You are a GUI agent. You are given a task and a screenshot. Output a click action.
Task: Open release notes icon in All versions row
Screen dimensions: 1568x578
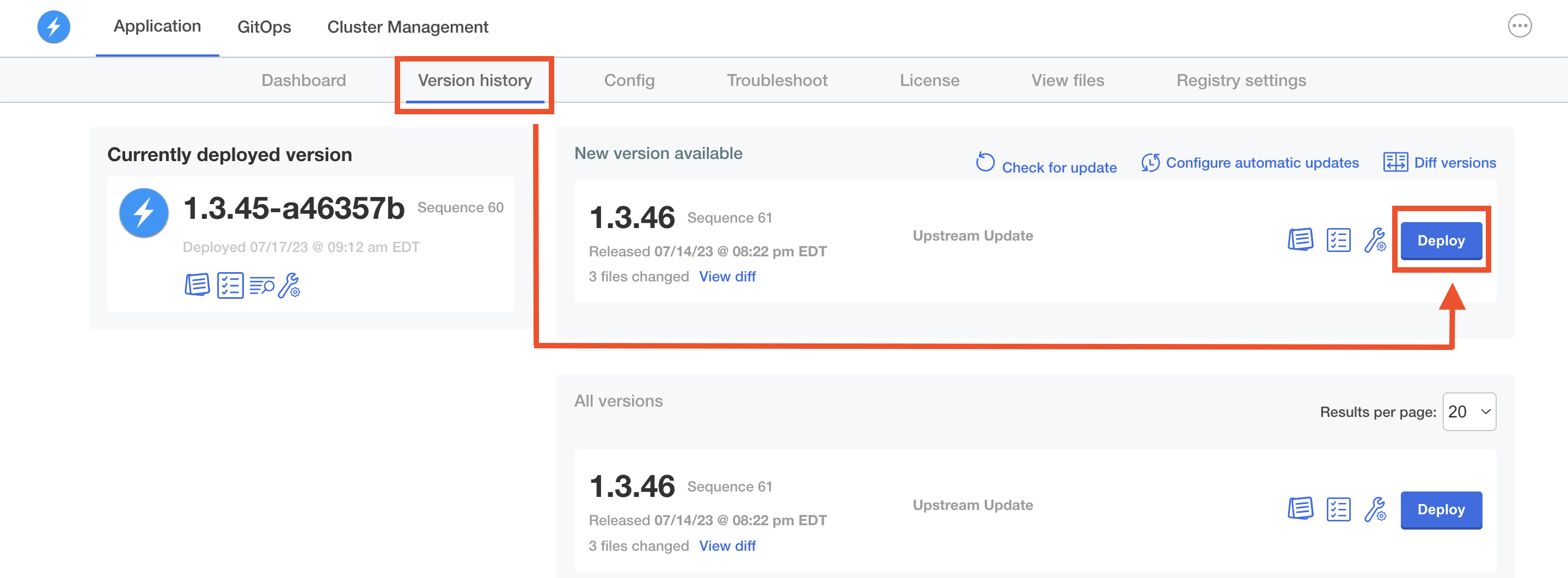pyautogui.click(x=1300, y=509)
